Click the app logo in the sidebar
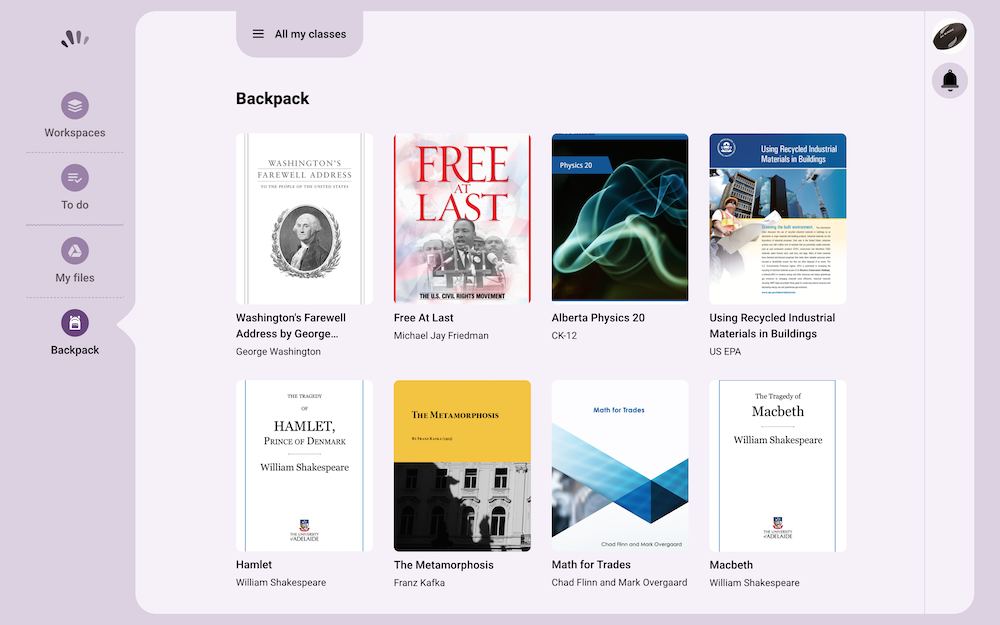This screenshot has width=1000, height=625. pos(75,39)
